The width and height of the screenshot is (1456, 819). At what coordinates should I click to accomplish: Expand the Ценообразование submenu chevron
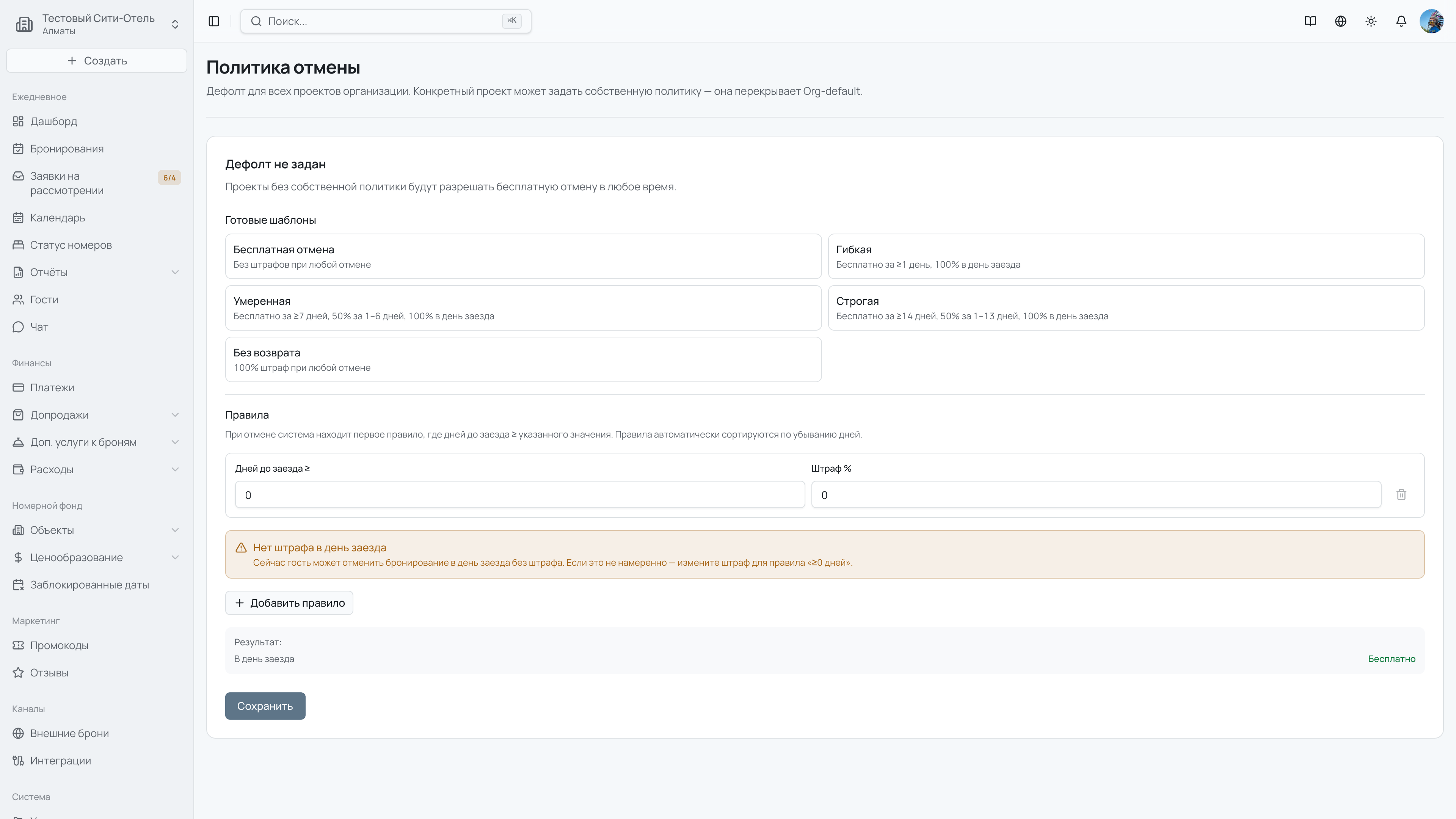(175, 557)
